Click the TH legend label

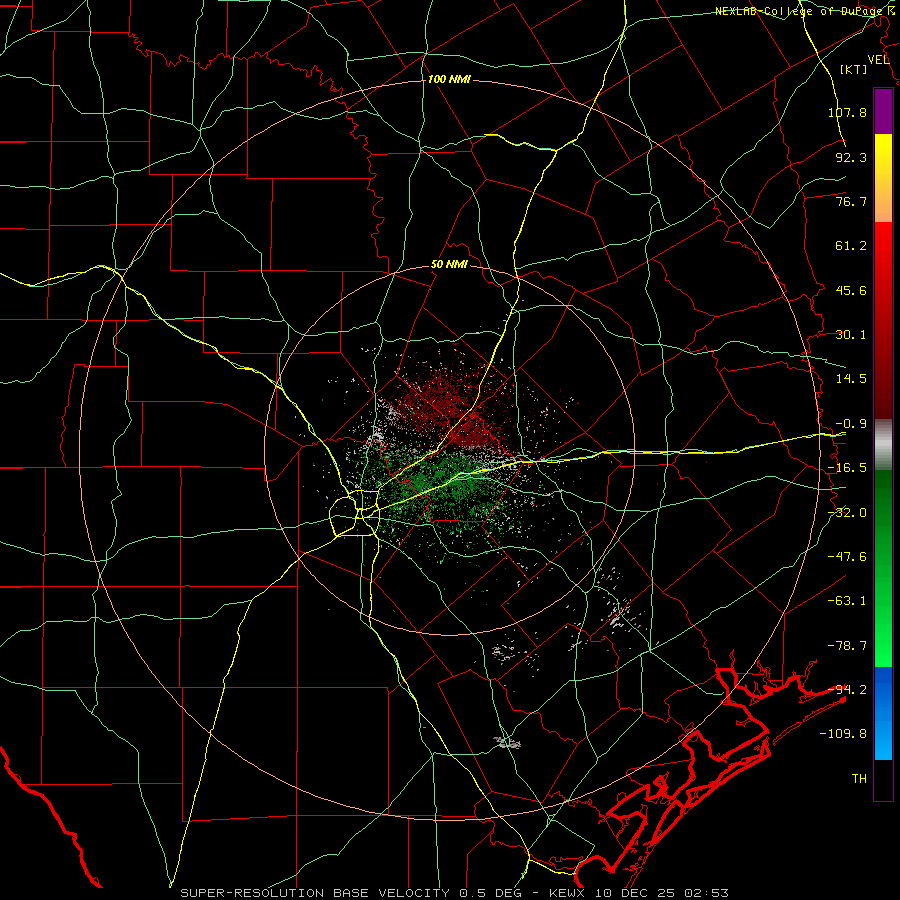pyautogui.click(x=859, y=778)
